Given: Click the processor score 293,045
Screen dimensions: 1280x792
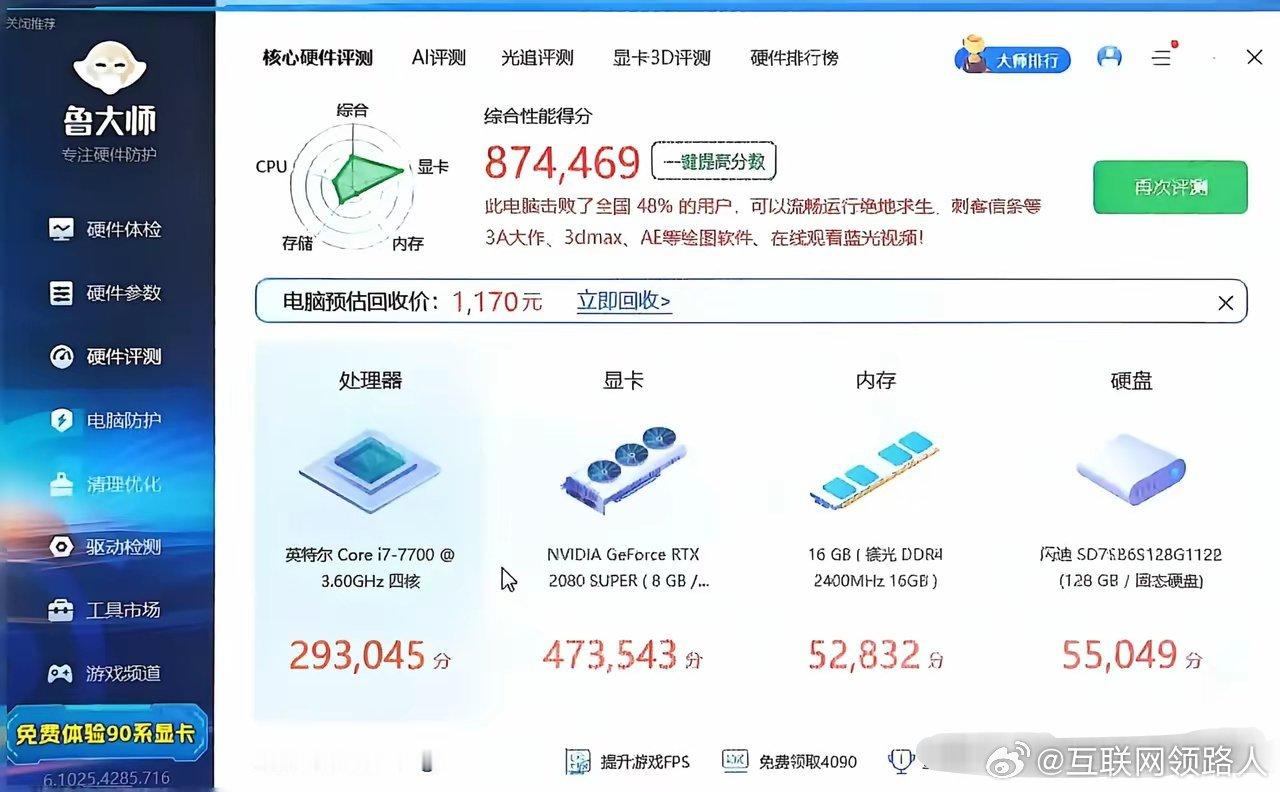Looking at the screenshot, I should pyautogui.click(x=370, y=656).
